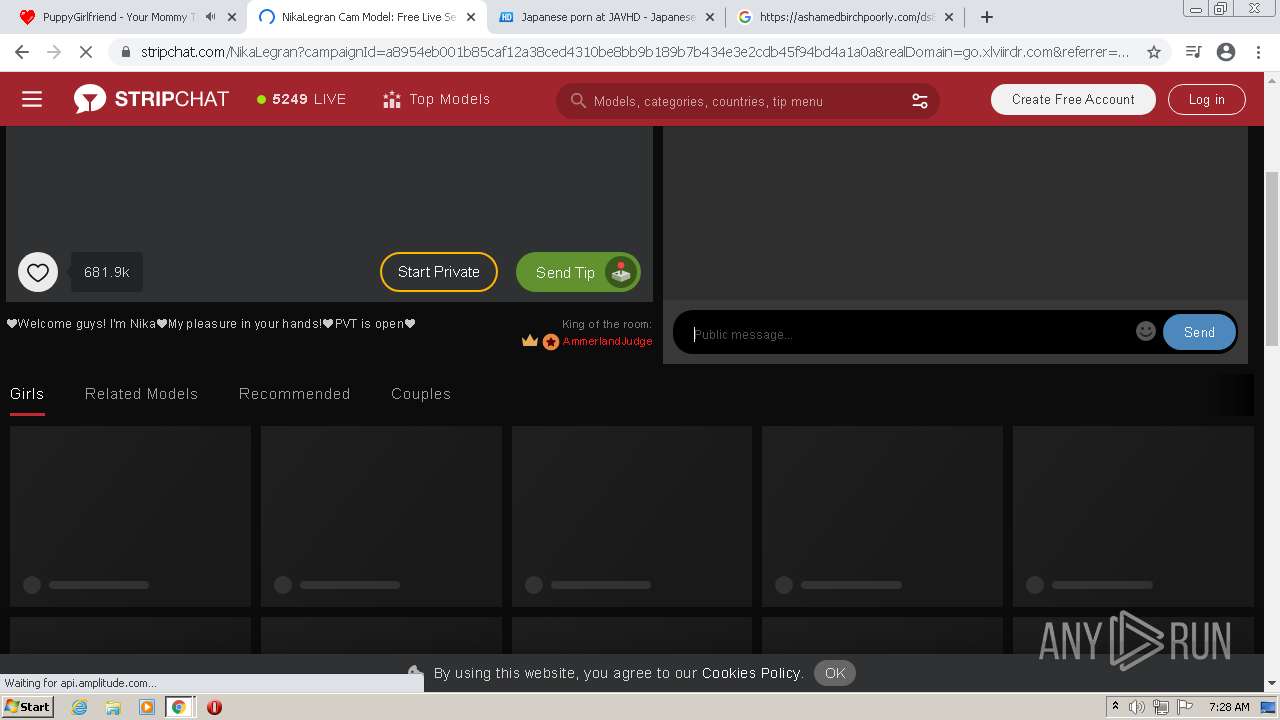Viewport: 1280px width, 720px height.
Task: Click Start Private button
Action: (439, 272)
